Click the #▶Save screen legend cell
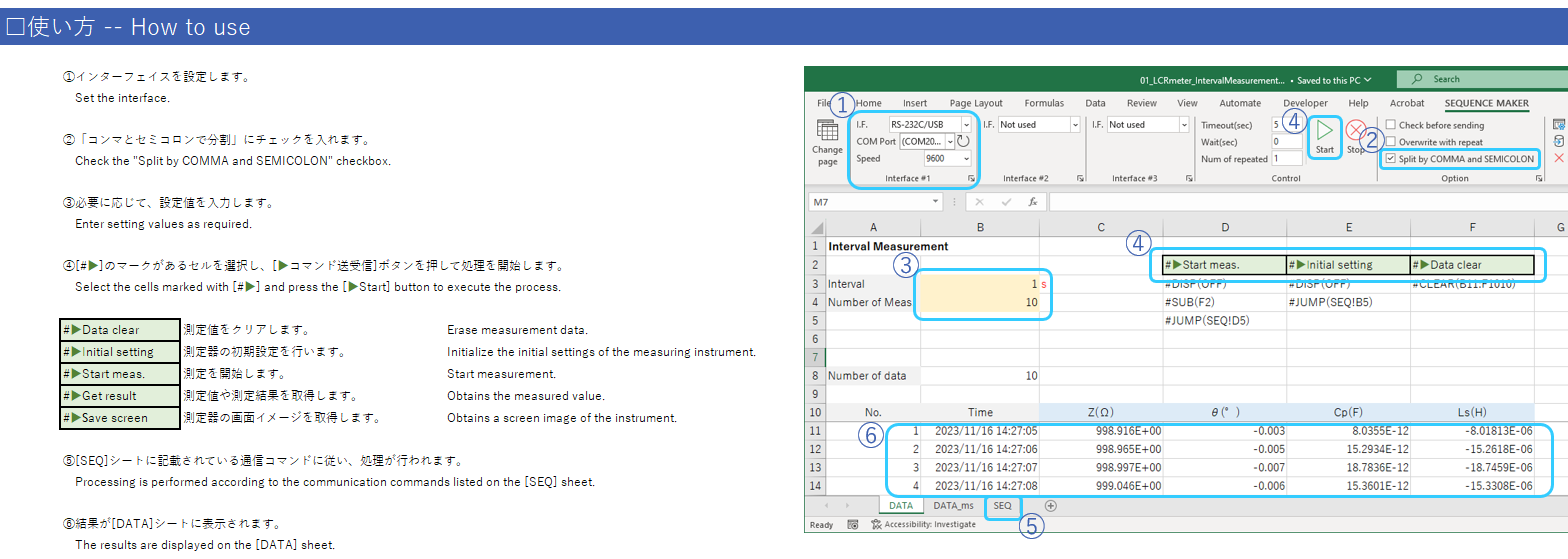Screen dimensions: 1568x559 (x=120, y=418)
